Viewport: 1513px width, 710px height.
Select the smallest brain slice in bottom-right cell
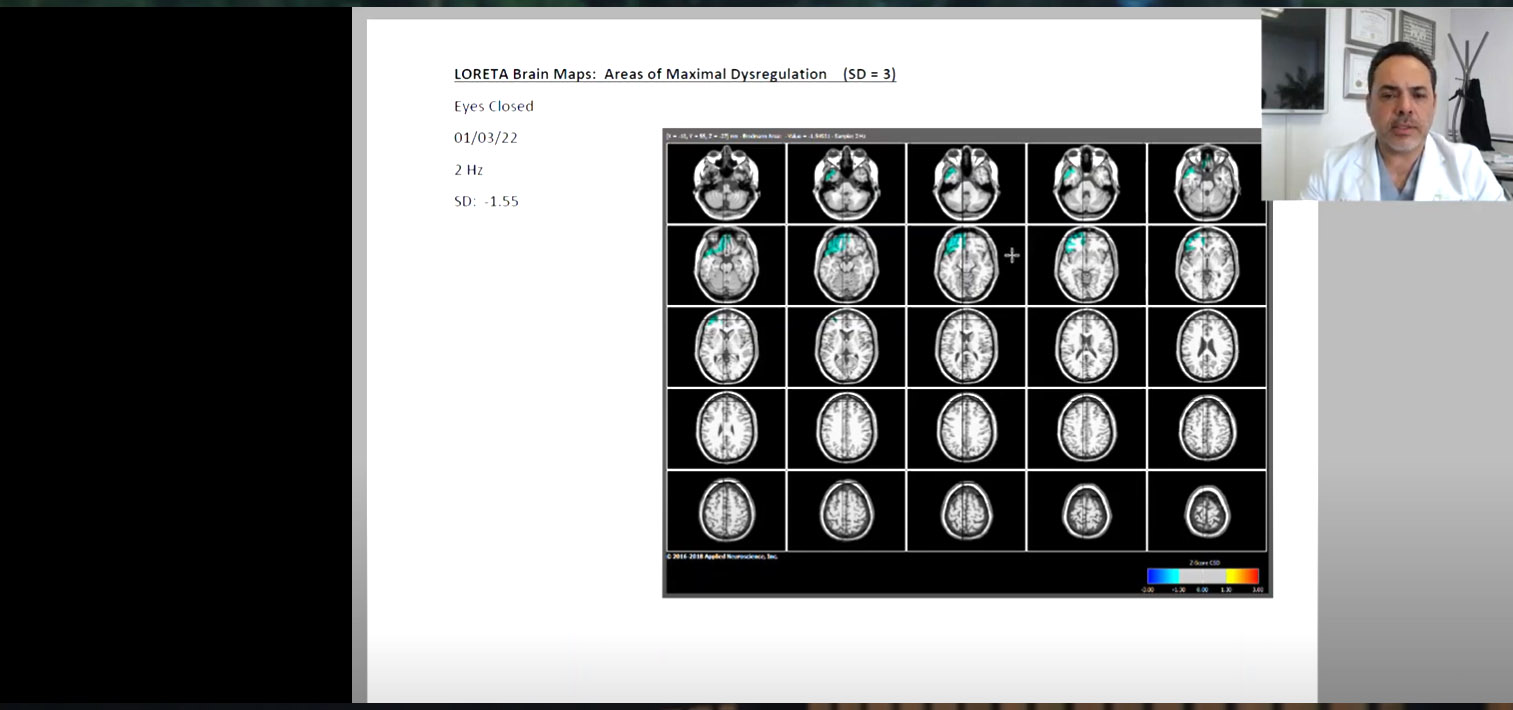coord(1206,512)
